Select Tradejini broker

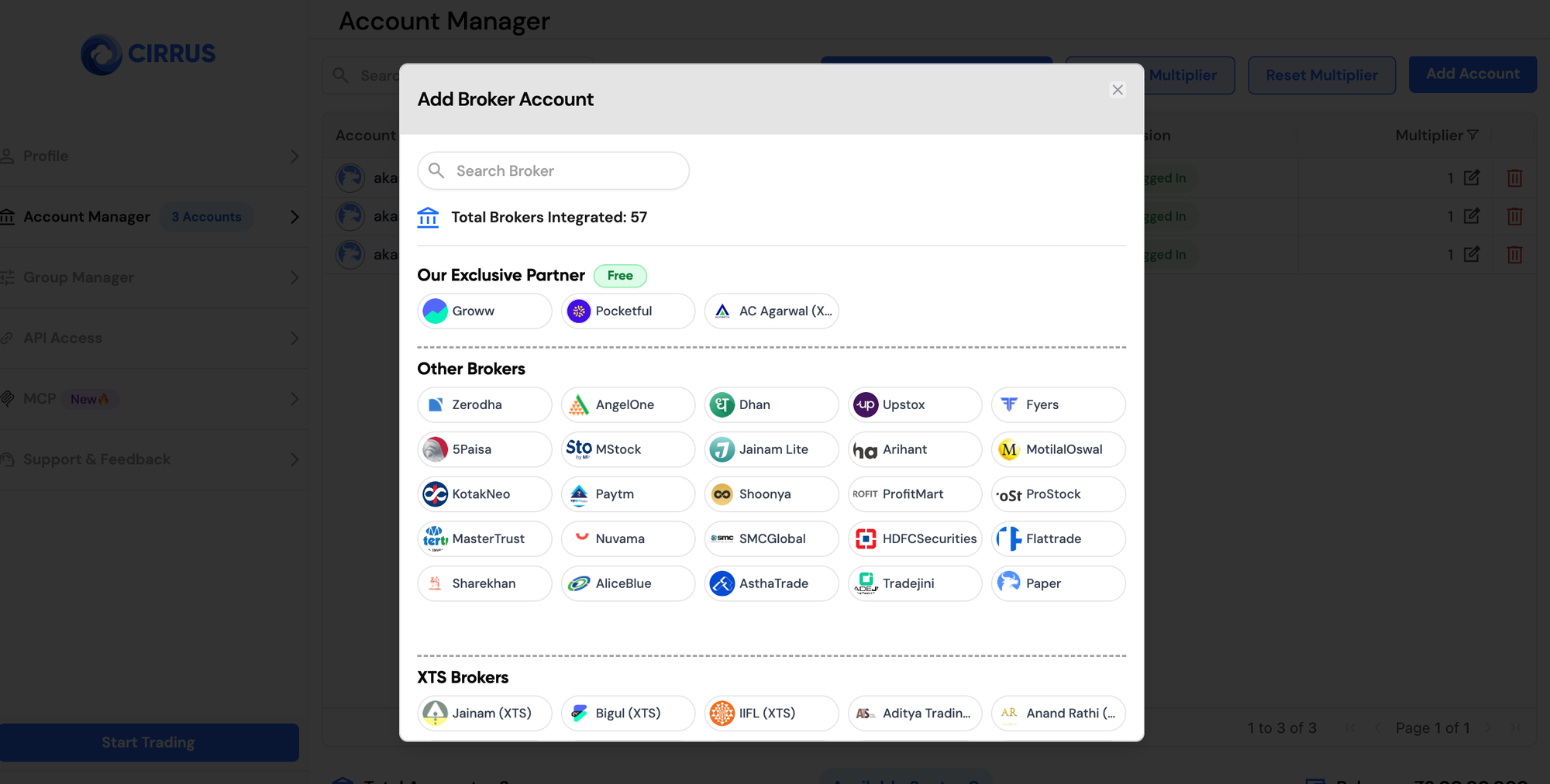pos(914,583)
